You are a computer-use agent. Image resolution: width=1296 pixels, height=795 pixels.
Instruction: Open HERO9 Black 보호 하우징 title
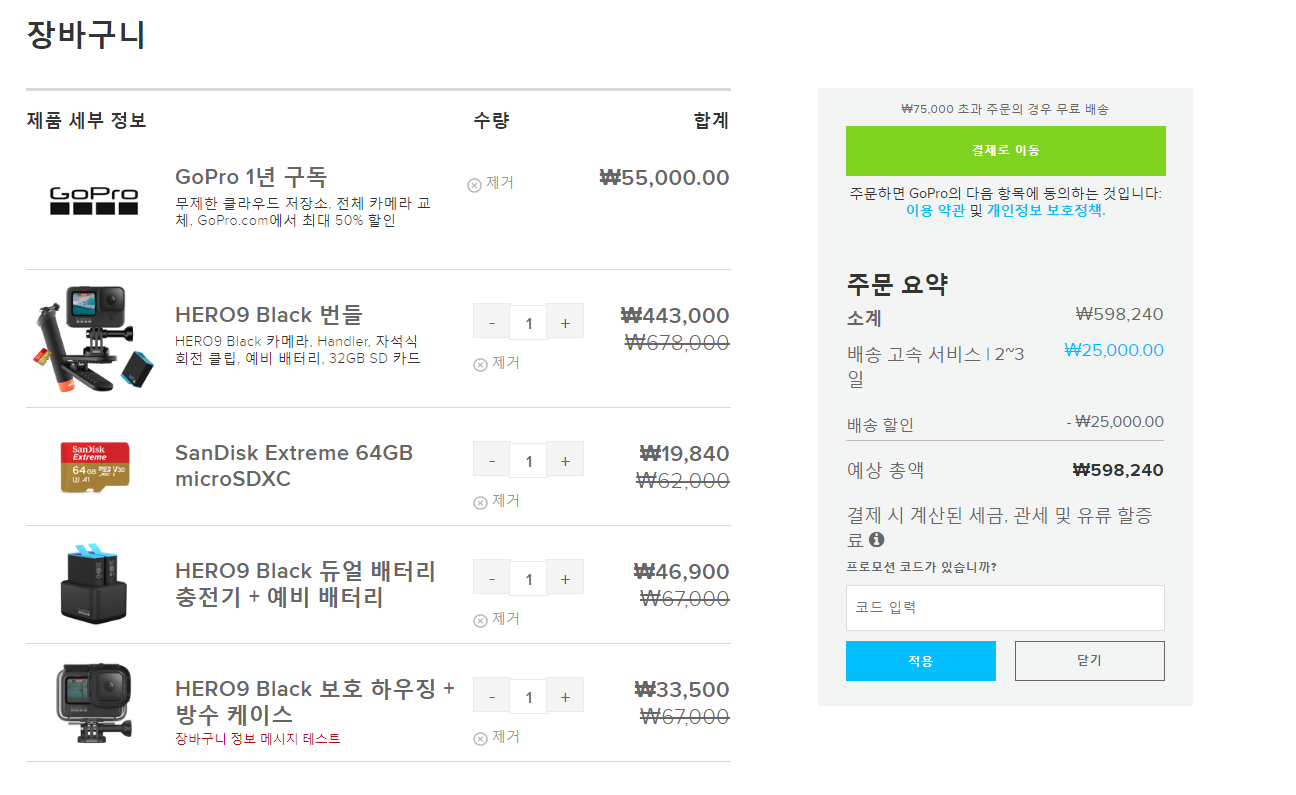(x=315, y=702)
